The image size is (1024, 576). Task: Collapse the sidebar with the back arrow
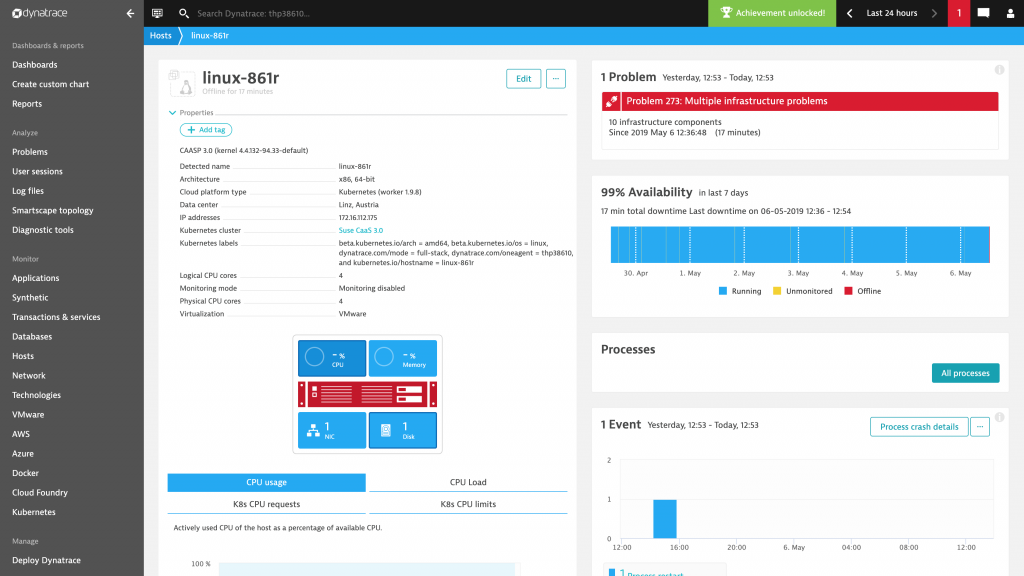tap(130, 13)
